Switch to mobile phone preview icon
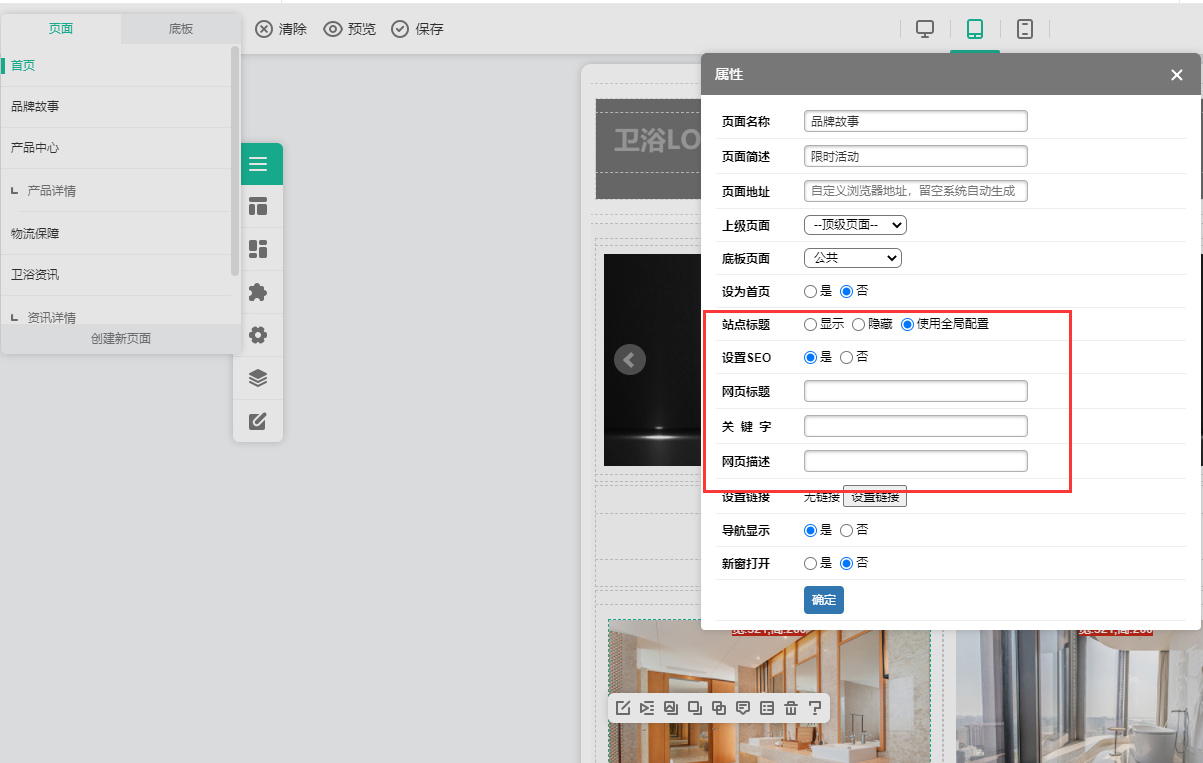Screen dimensions: 1203x763 pos(1024,29)
